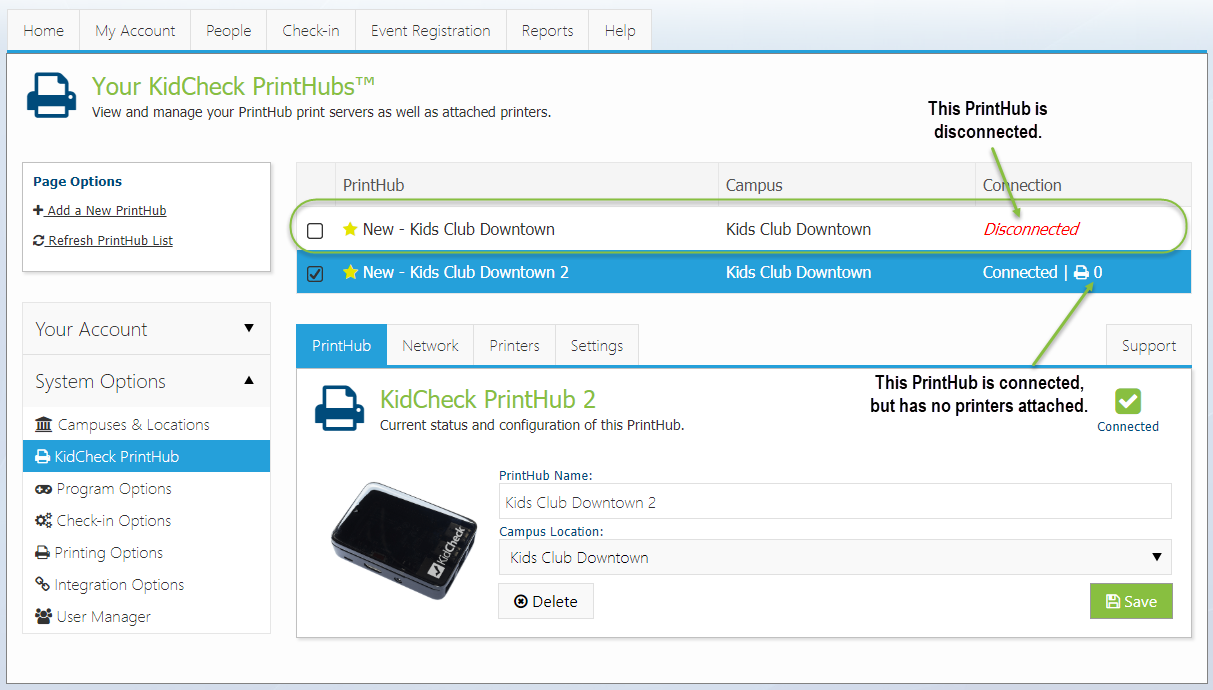Check the New - Kids Club Downtown row checkbox

315,231
